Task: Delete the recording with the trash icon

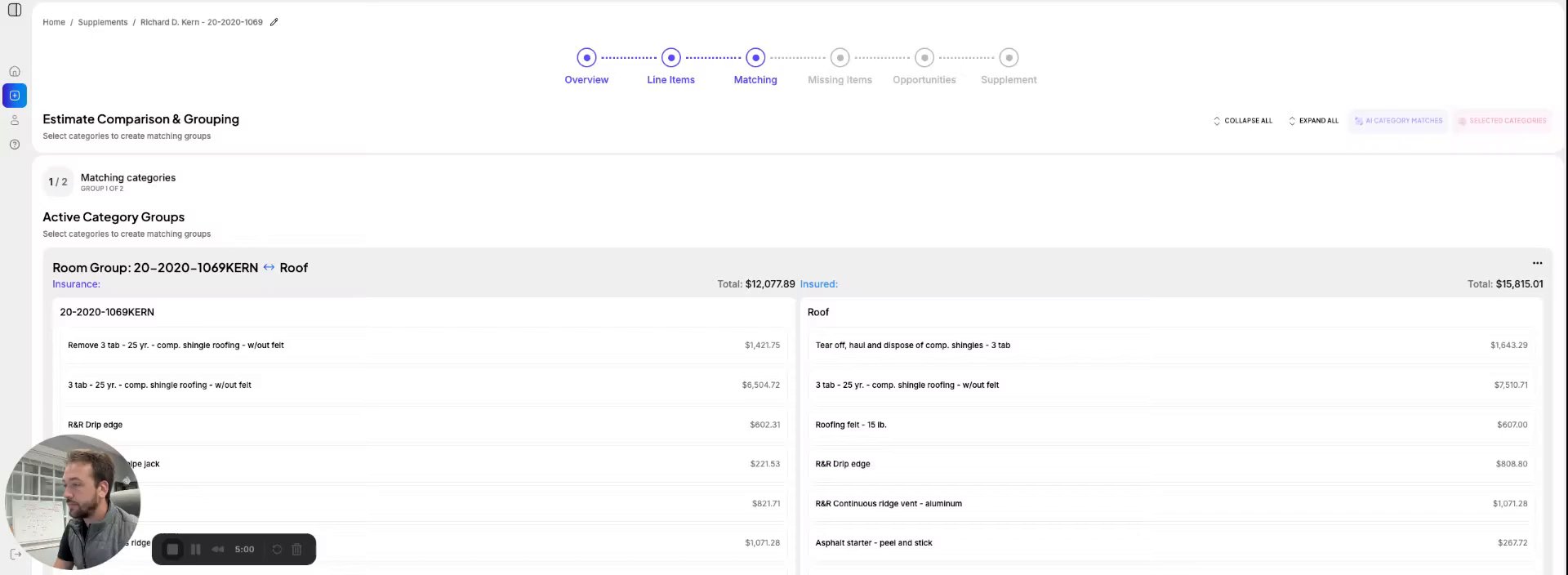Action: pos(297,550)
